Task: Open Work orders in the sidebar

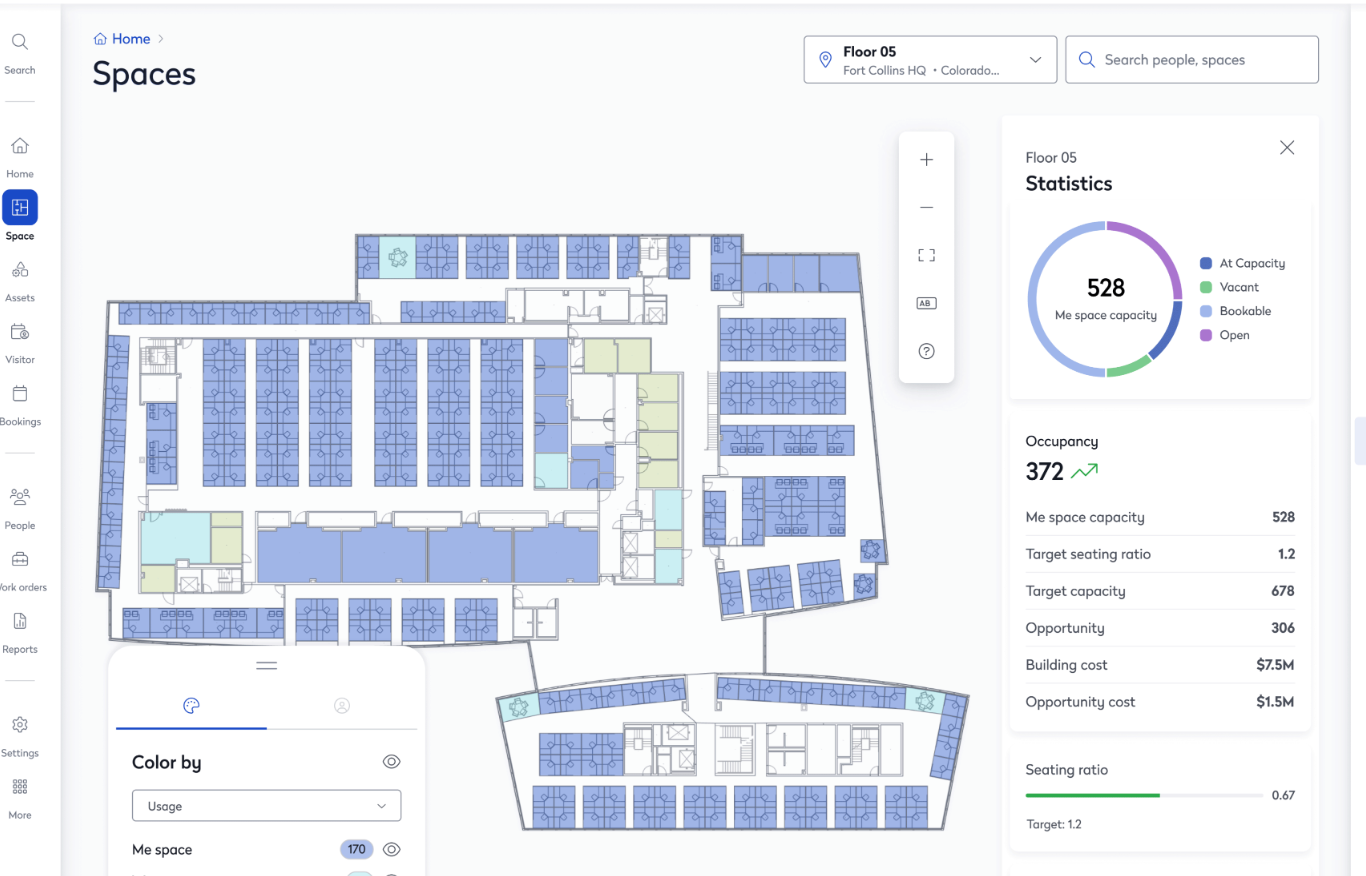Action: tap(19, 571)
